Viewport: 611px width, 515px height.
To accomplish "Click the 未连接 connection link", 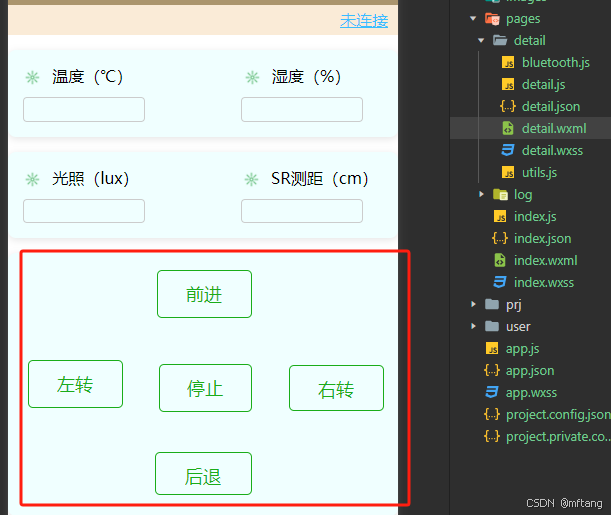I will [364, 21].
